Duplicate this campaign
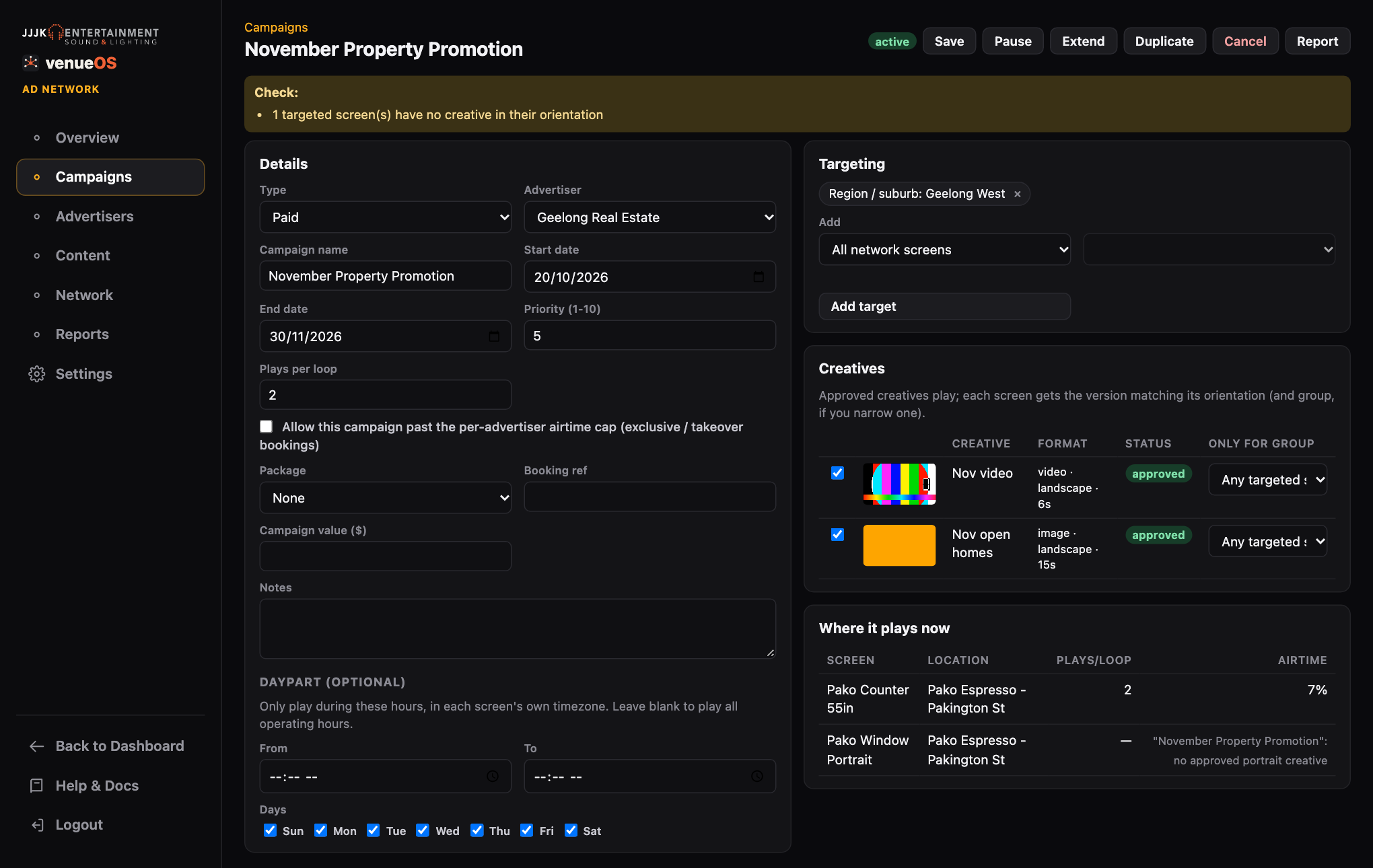The width and height of the screenshot is (1373, 868). (1164, 41)
